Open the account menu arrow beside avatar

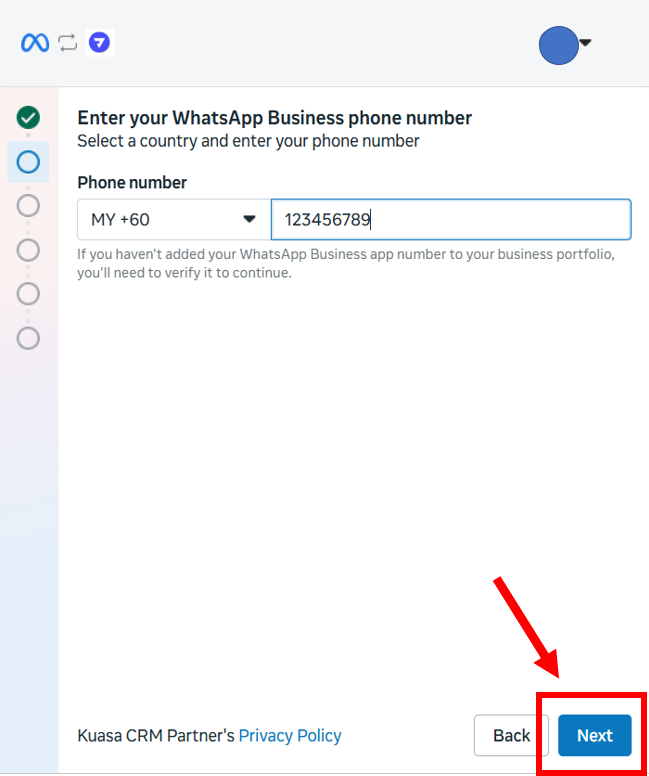tap(585, 42)
